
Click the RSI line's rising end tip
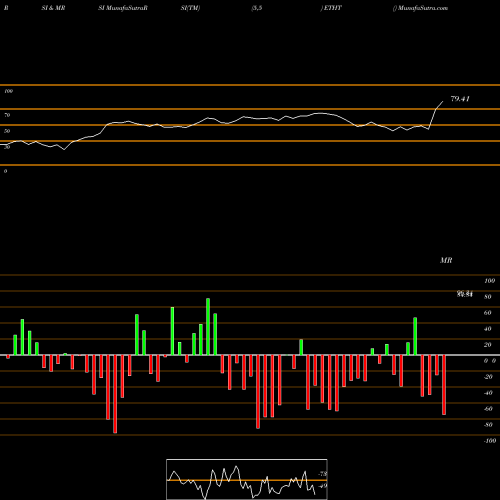[443, 101]
